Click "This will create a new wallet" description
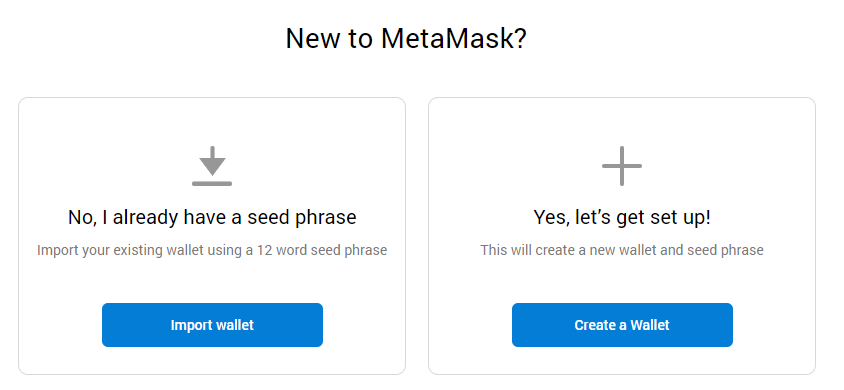 point(622,250)
